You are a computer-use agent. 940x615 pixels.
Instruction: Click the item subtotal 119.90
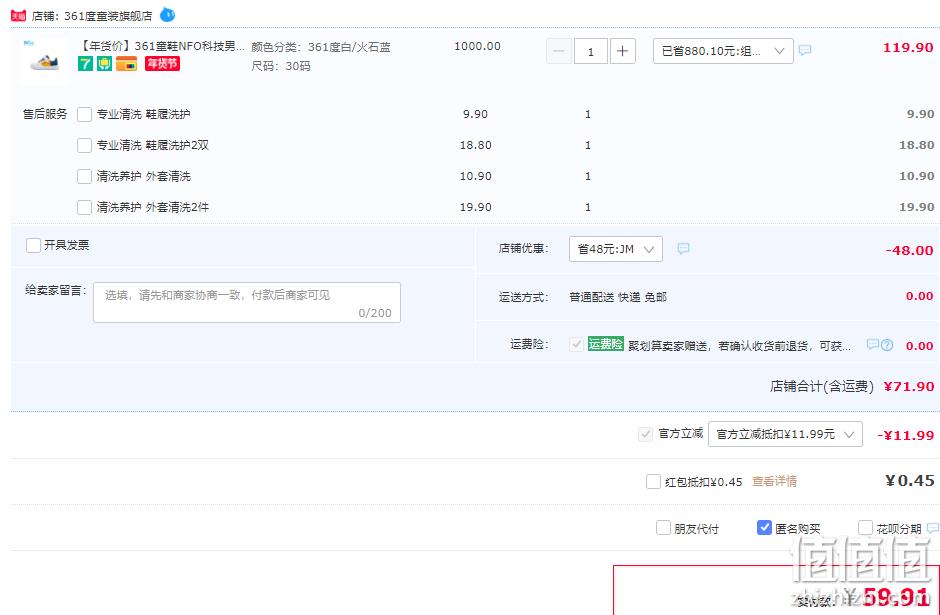[908, 47]
